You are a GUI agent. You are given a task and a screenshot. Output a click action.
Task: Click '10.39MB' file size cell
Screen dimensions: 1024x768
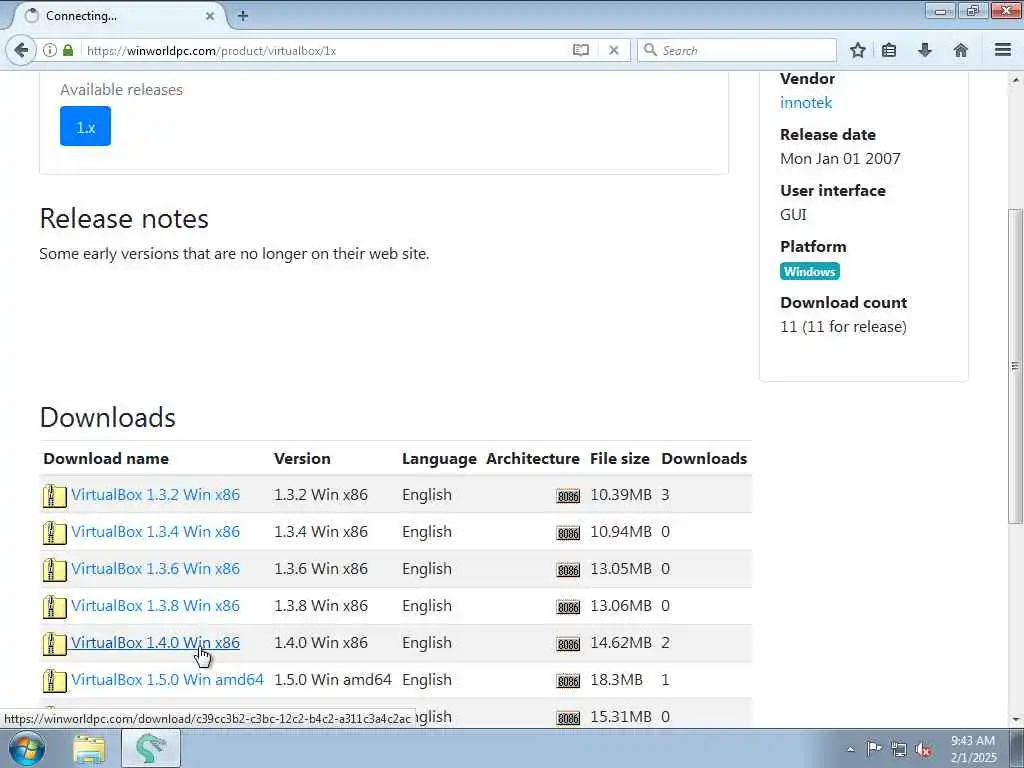[x=620, y=495]
